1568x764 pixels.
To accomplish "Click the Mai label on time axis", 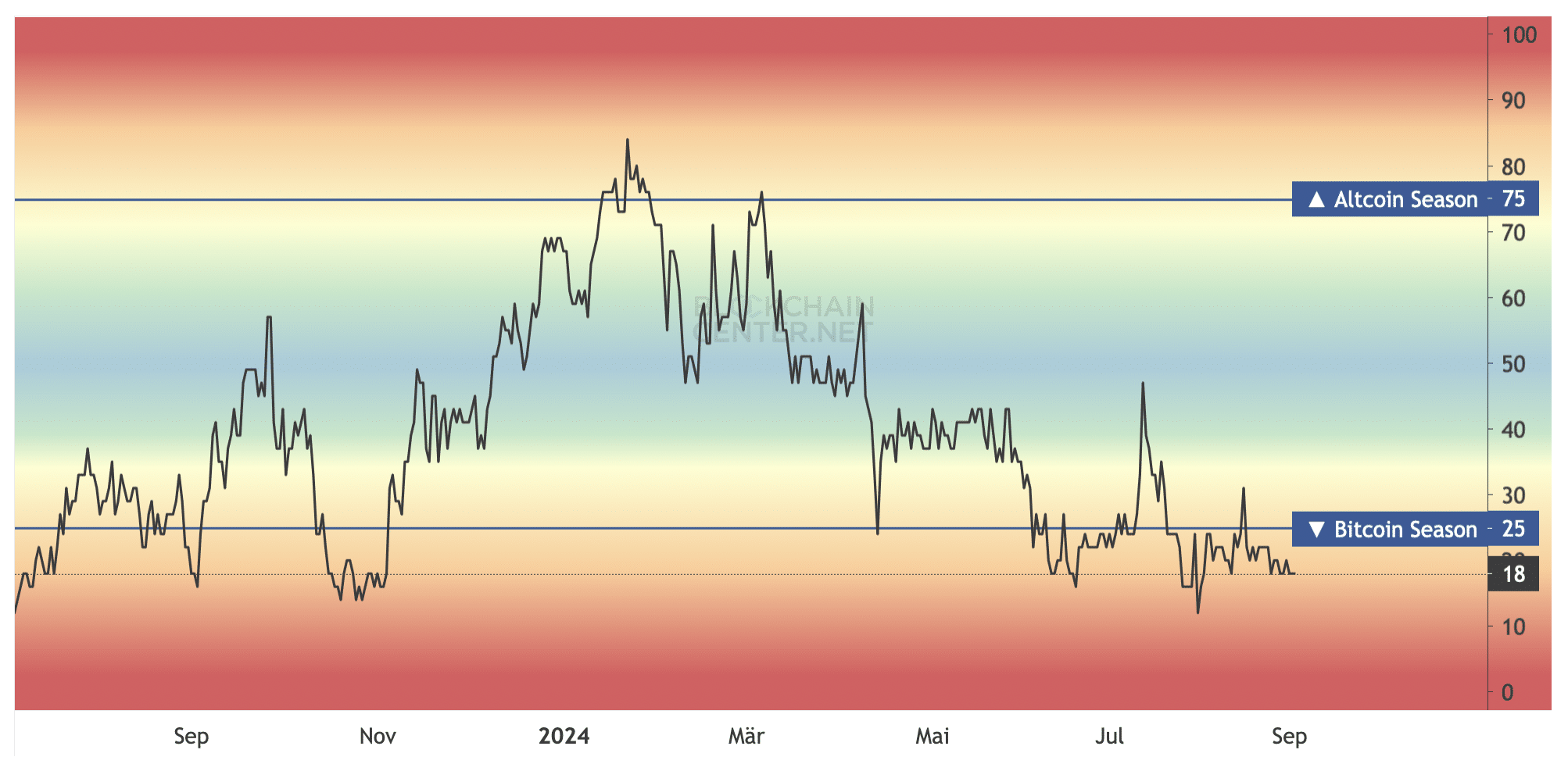I will pyautogui.click(x=933, y=736).
